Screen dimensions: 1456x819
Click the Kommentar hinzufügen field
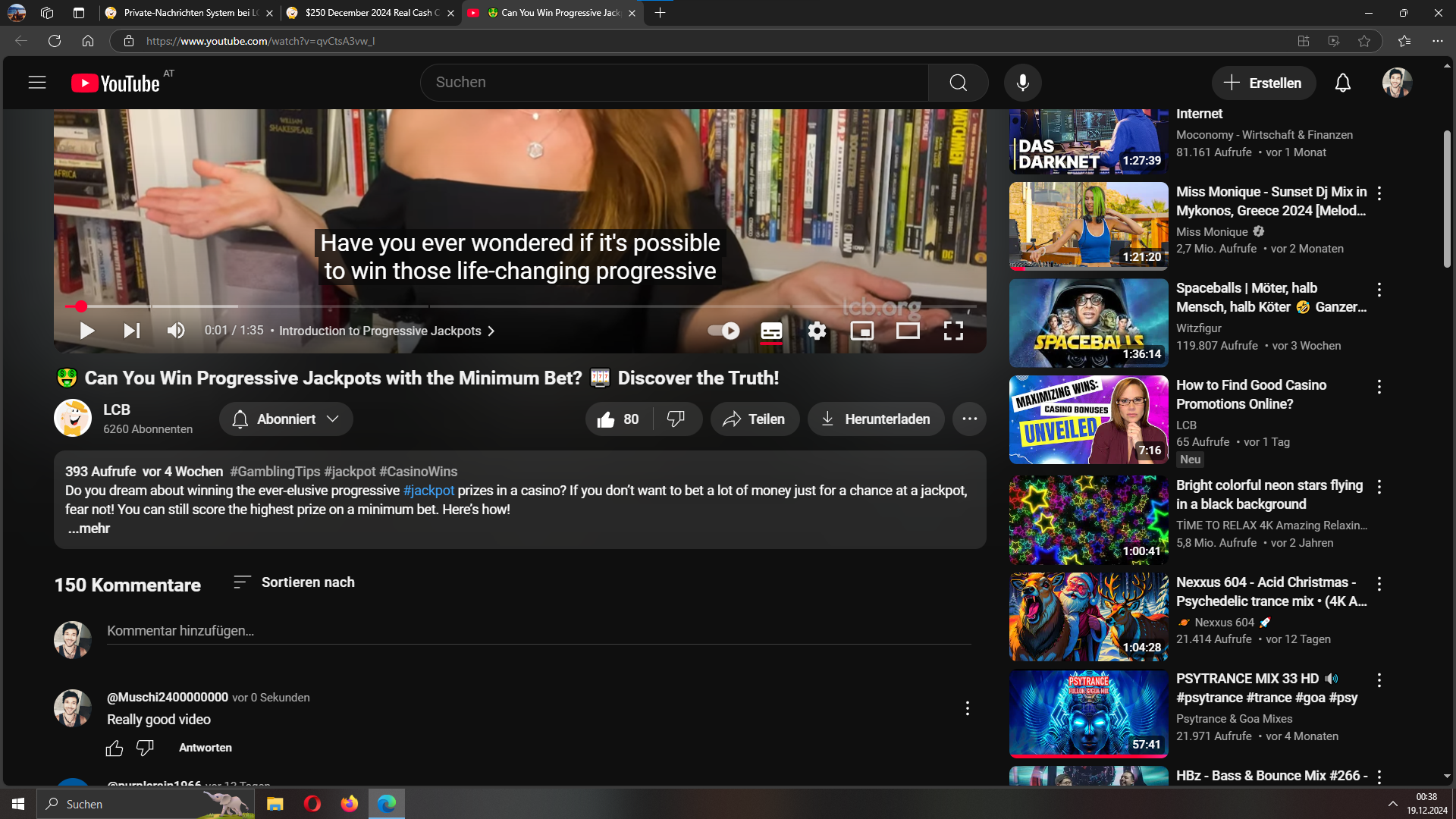(x=538, y=631)
